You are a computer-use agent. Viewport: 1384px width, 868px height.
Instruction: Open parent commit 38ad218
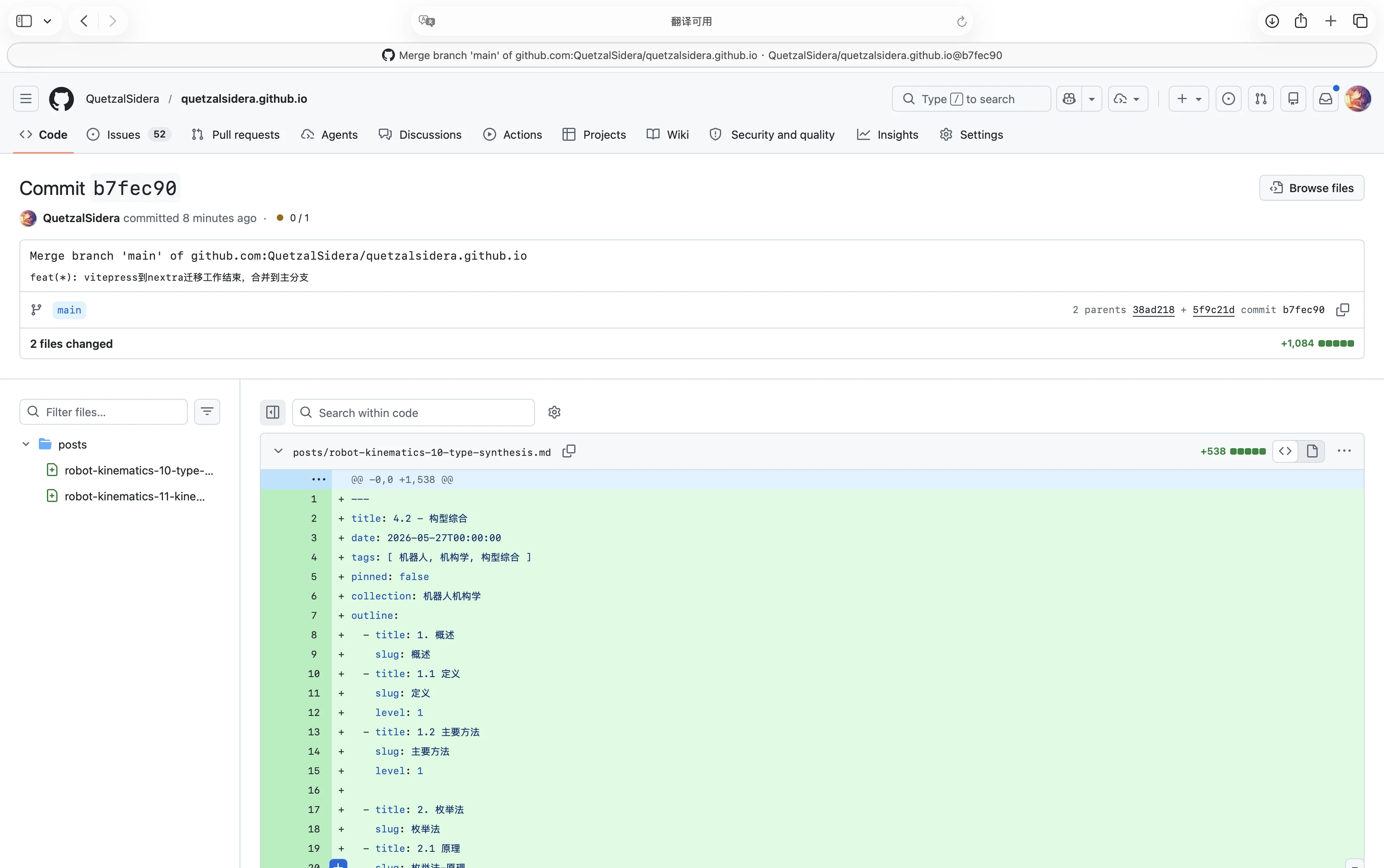point(1153,310)
